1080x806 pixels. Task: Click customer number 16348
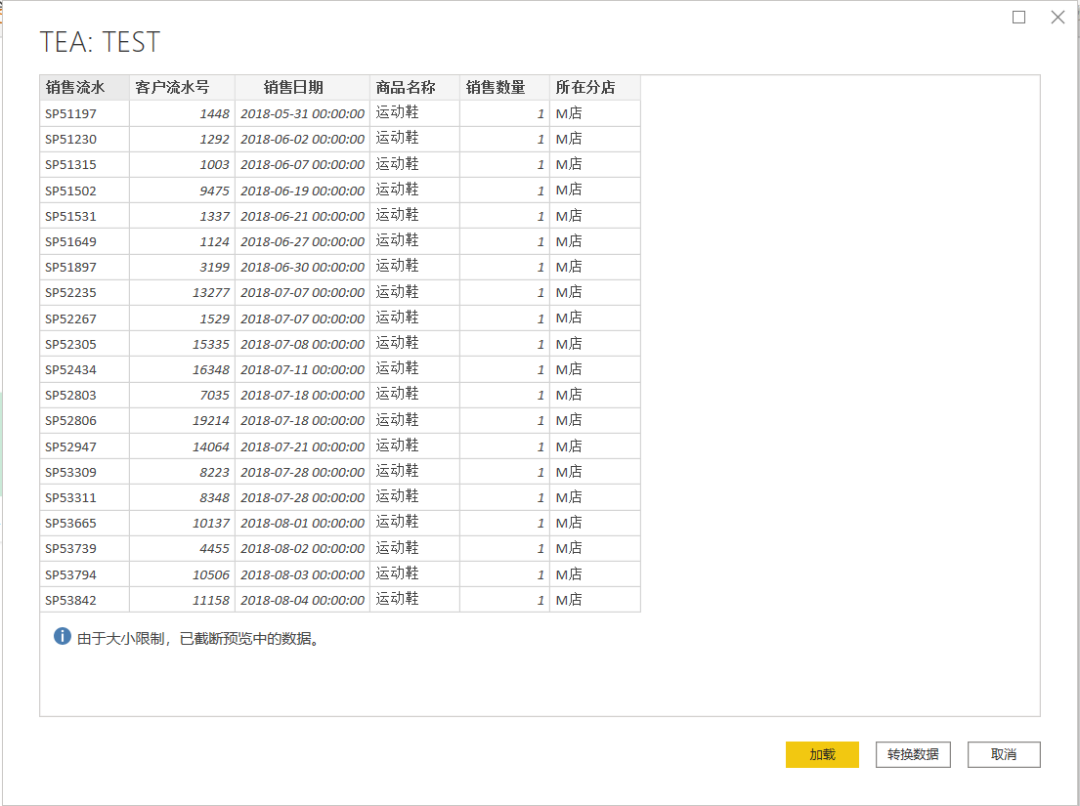point(182,370)
